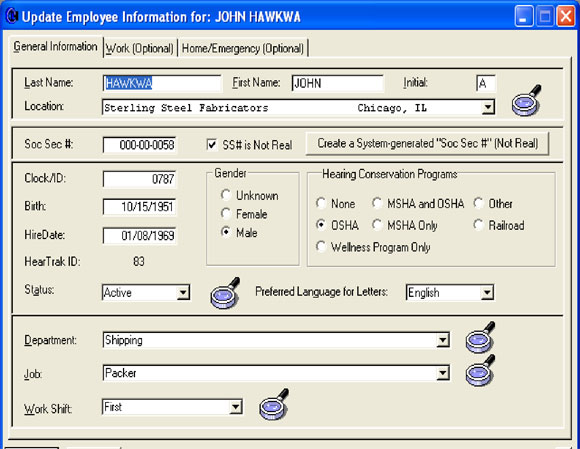Click the magnifier beside Work Shift
The image size is (580, 449).
(274, 404)
